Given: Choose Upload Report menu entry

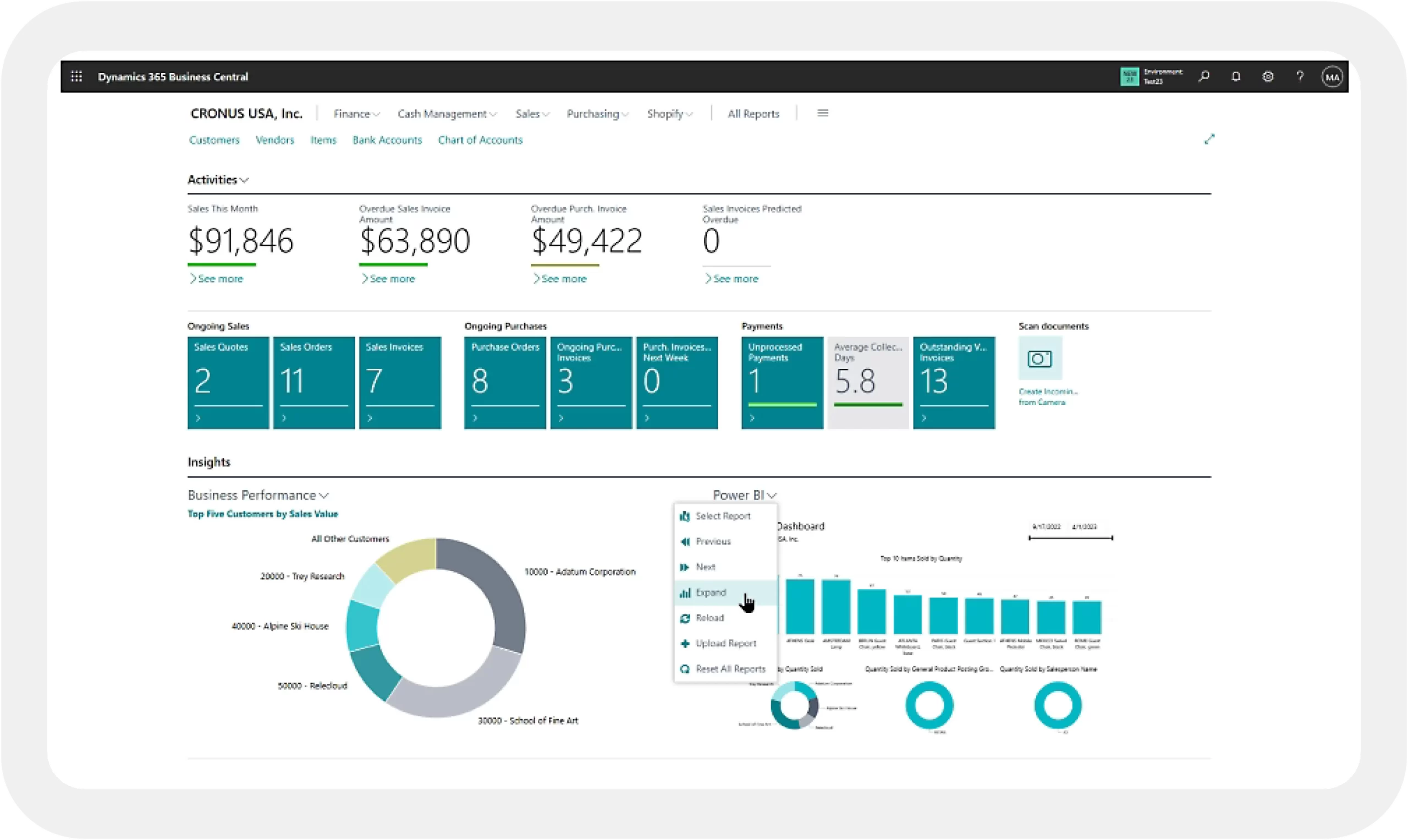Looking at the screenshot, I should (725, 644).
